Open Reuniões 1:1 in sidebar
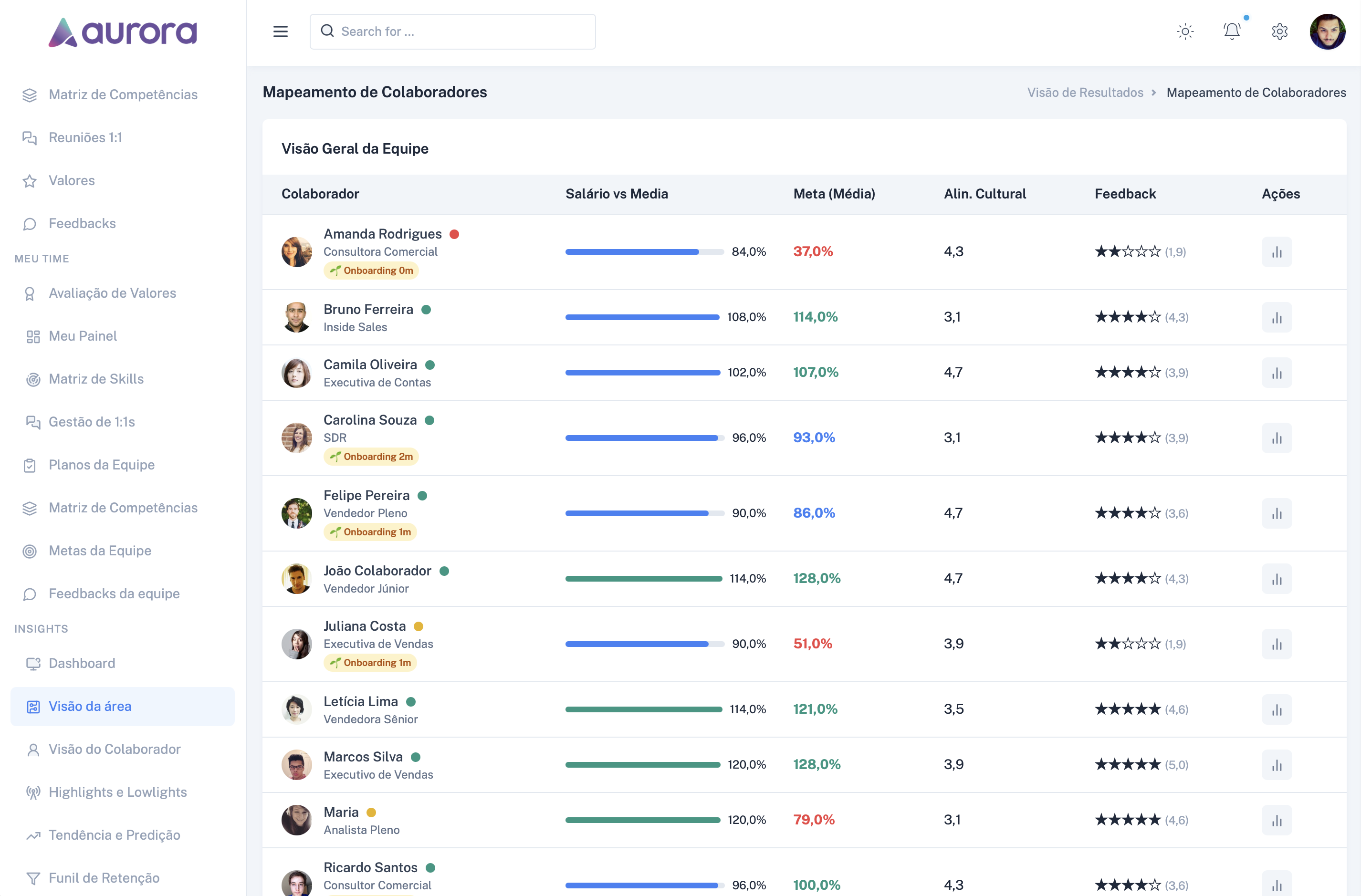This screenshot has height=896, width=1361. pyautogui.click(x=122, y=137)
